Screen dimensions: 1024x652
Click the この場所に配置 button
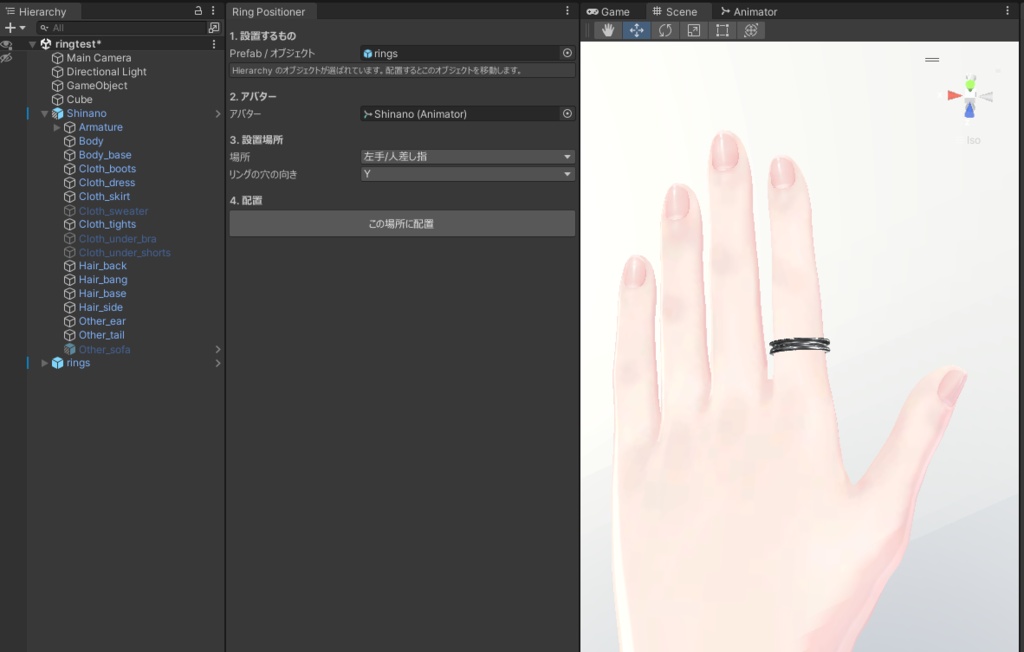tap(402, 223)
